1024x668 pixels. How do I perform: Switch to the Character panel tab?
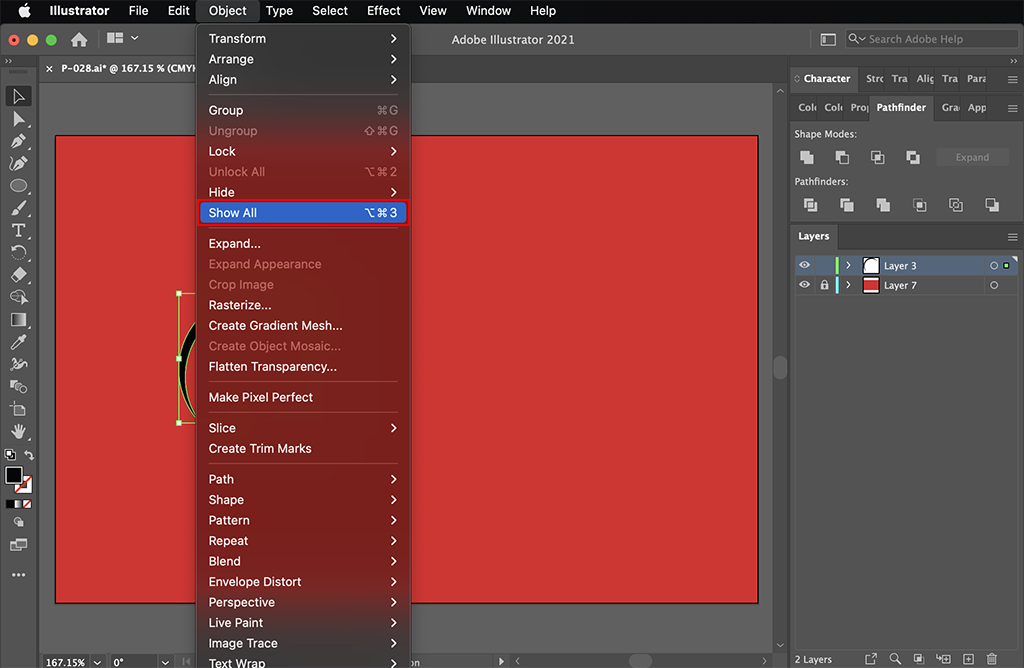826,78
